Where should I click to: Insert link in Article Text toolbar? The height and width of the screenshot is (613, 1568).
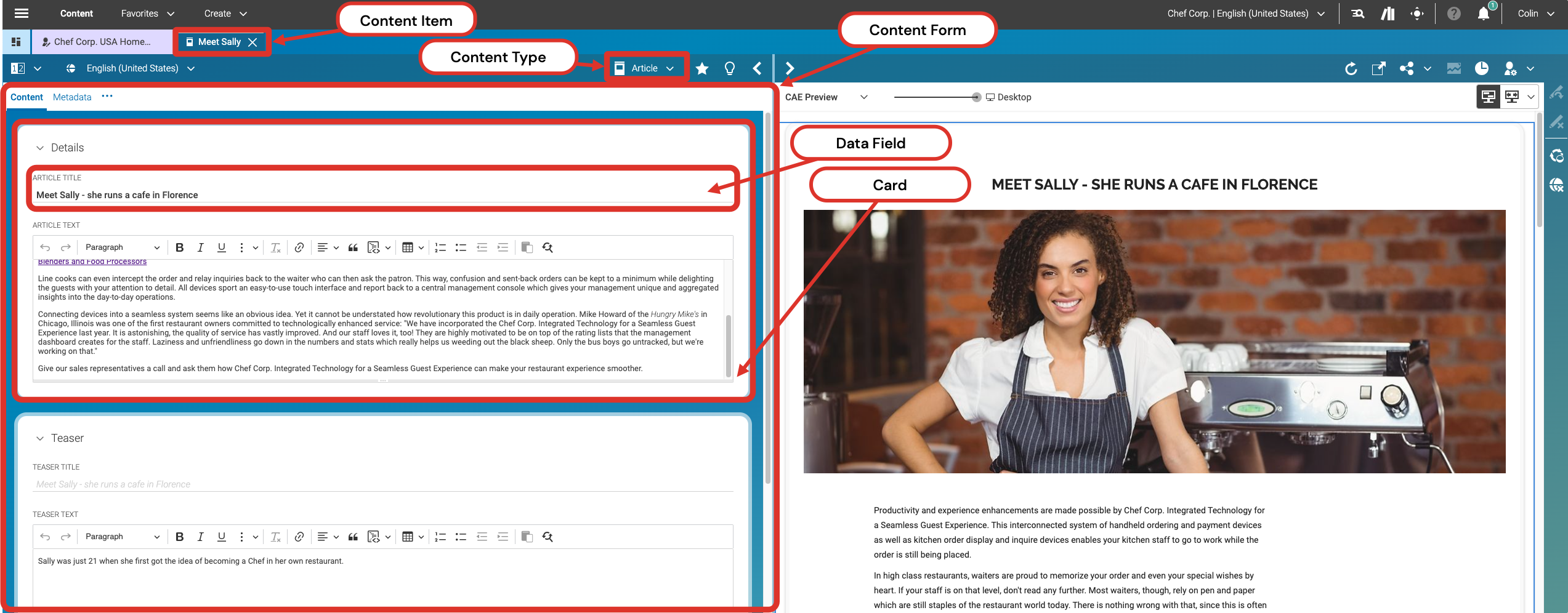[x=299, y=247]
